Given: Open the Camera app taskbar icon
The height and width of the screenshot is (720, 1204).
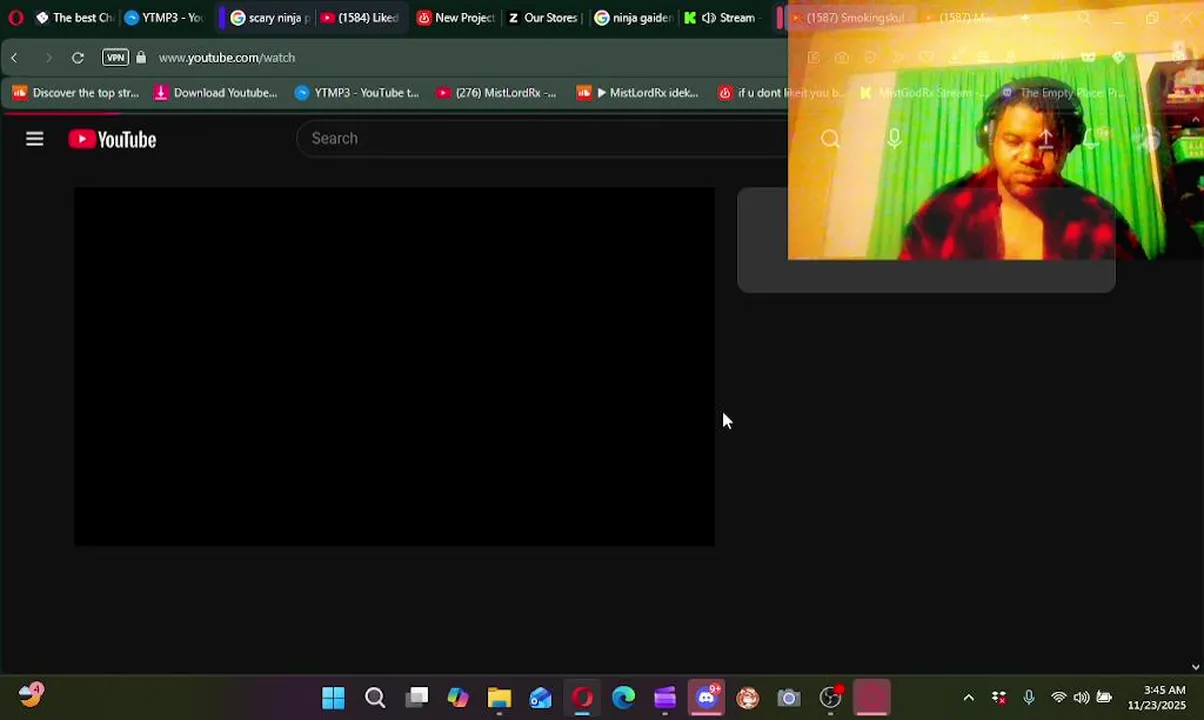Looking at the screenshot, I should tap(789, 698).
